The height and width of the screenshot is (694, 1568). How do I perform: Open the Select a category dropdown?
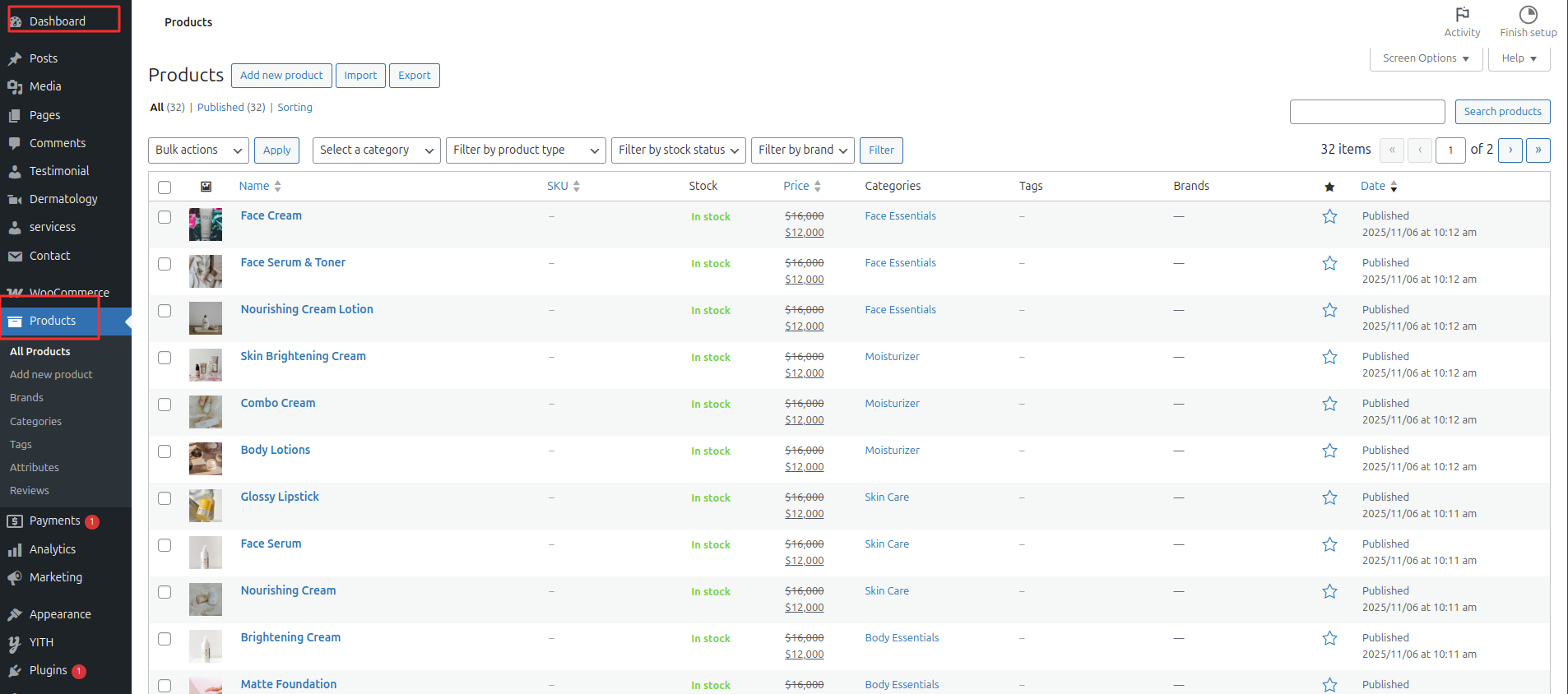pyautogui.click(x=376, y=150)
